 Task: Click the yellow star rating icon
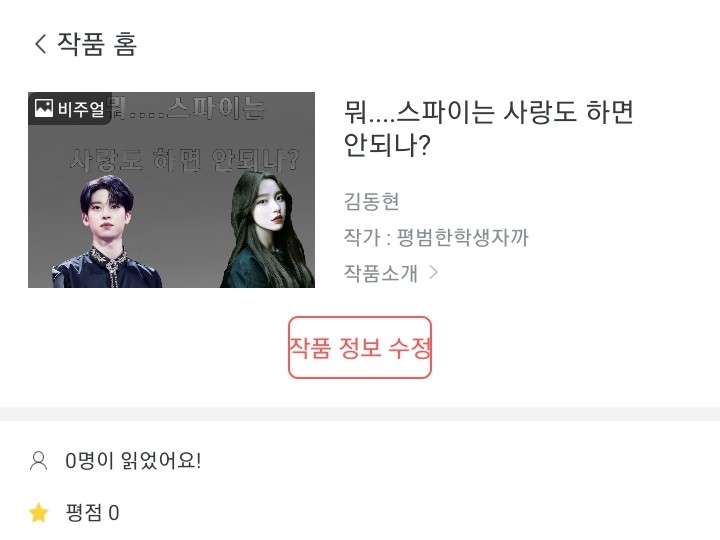coord(39,513)
